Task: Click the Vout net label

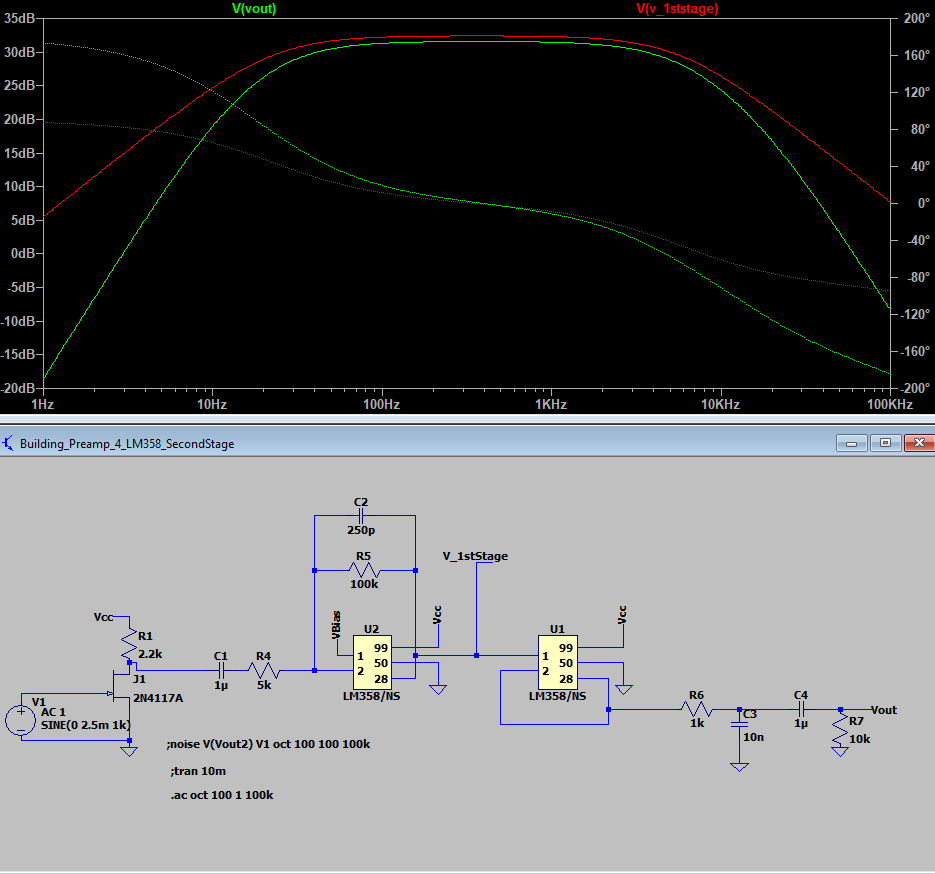Action: 884,709
